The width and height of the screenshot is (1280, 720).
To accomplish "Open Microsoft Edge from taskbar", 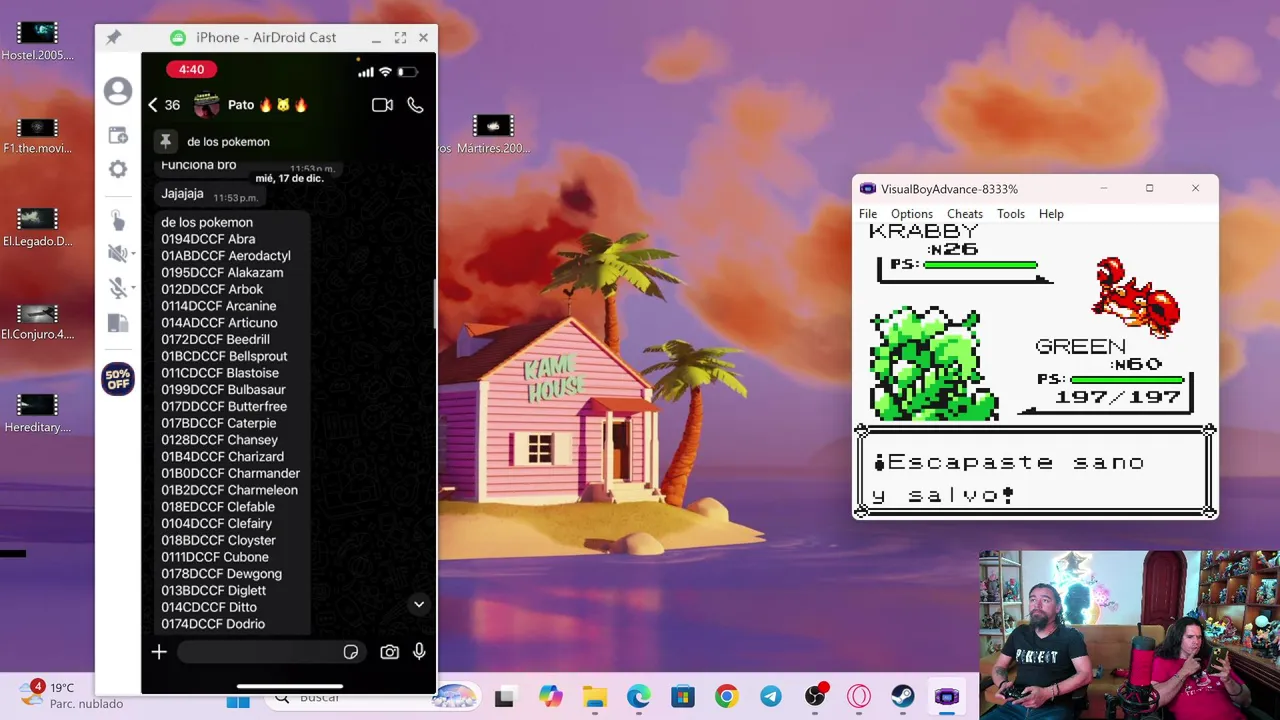I will click(639, 697).
